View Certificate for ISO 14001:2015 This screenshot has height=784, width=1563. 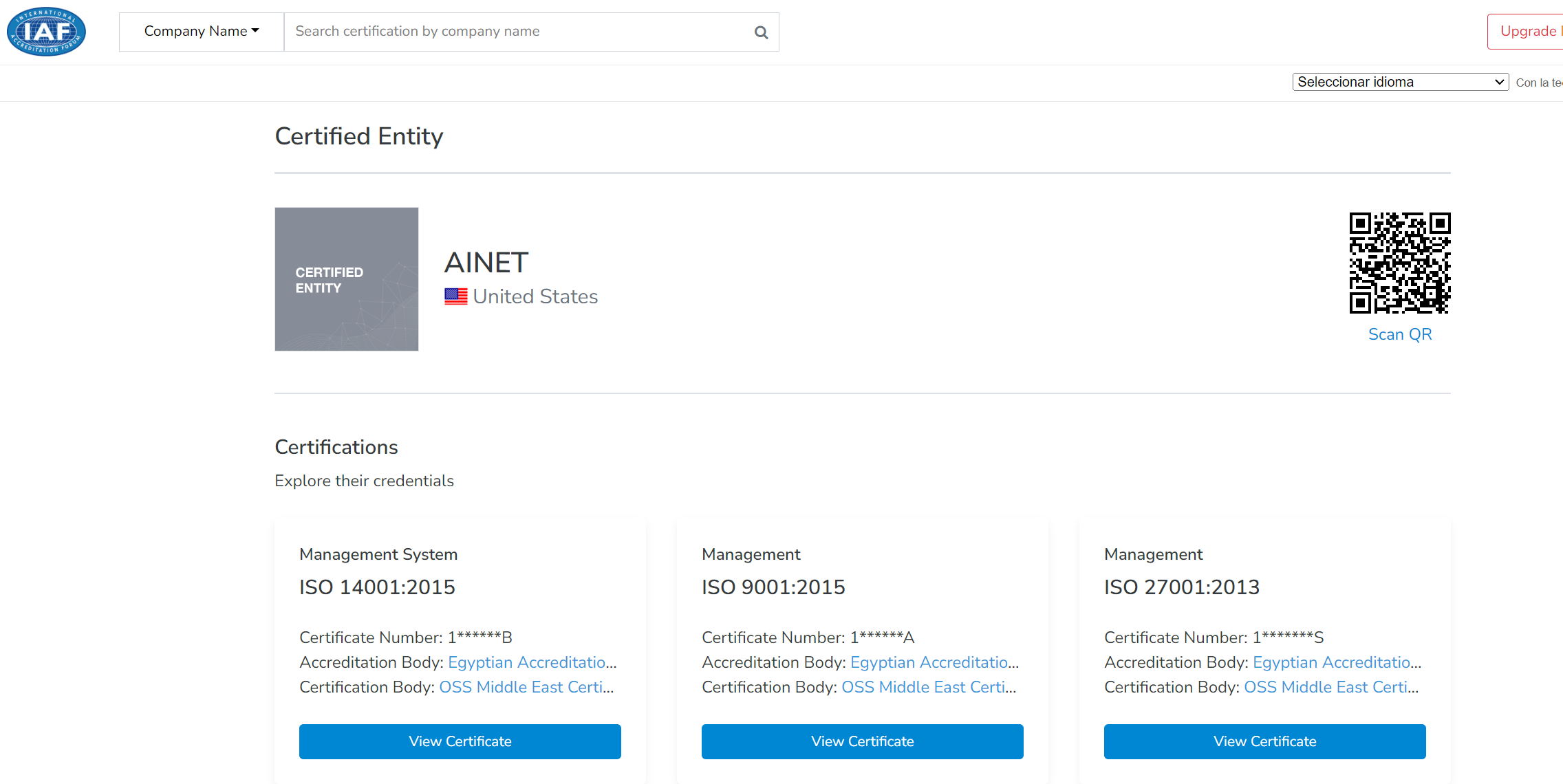pos(460,741)
